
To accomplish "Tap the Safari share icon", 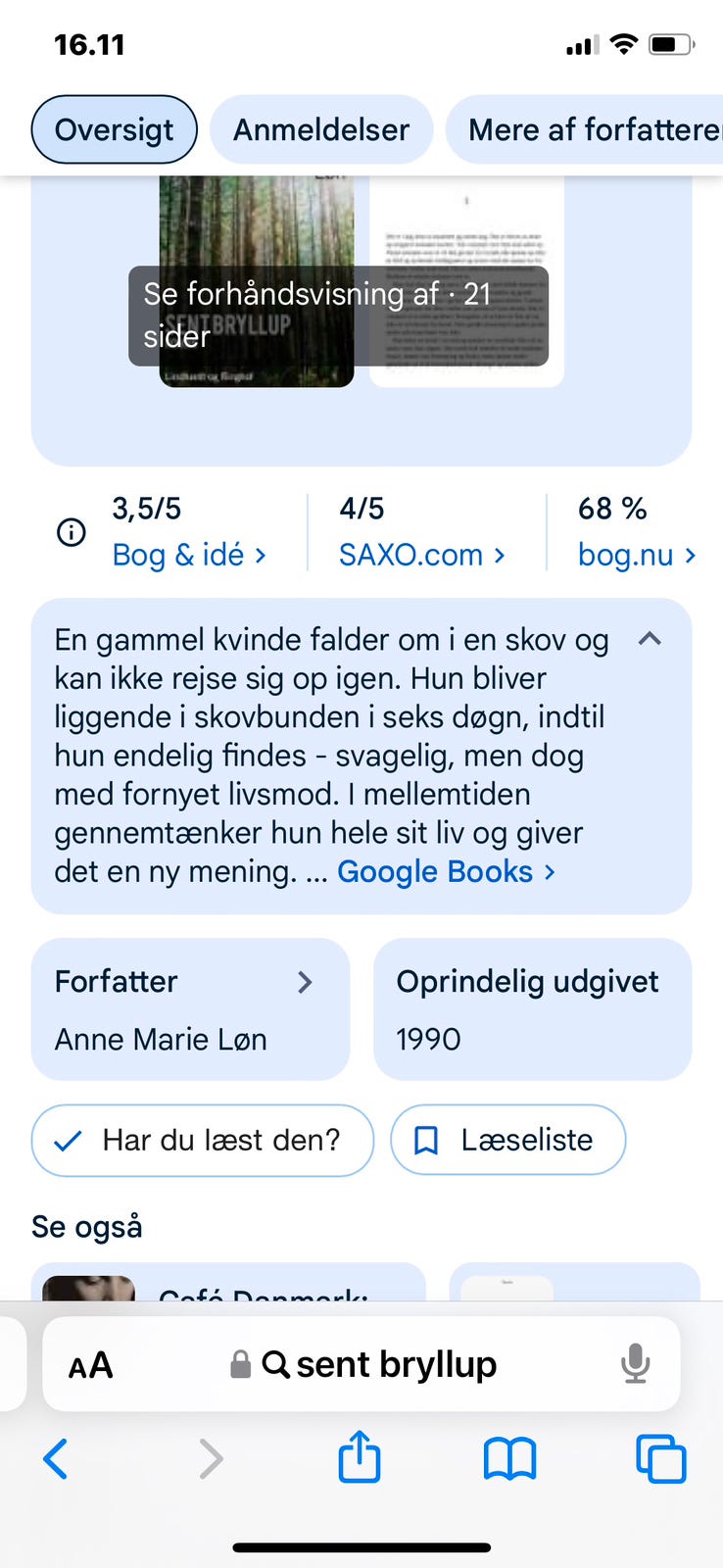I will pos(359,1457).
